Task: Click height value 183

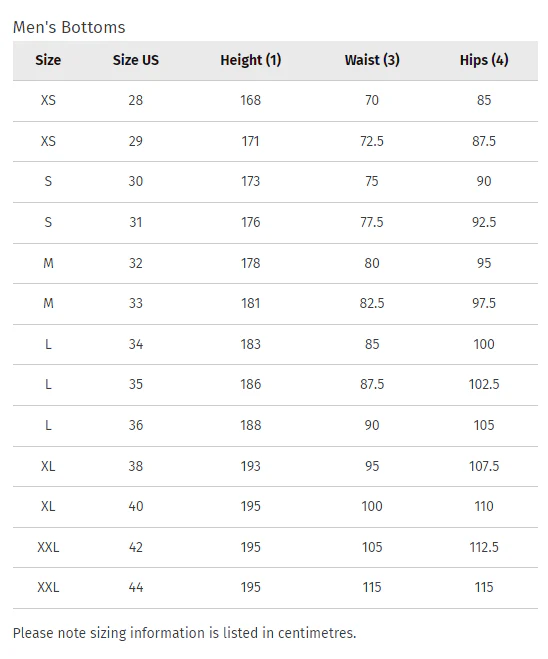Action: tap(250, 344)
